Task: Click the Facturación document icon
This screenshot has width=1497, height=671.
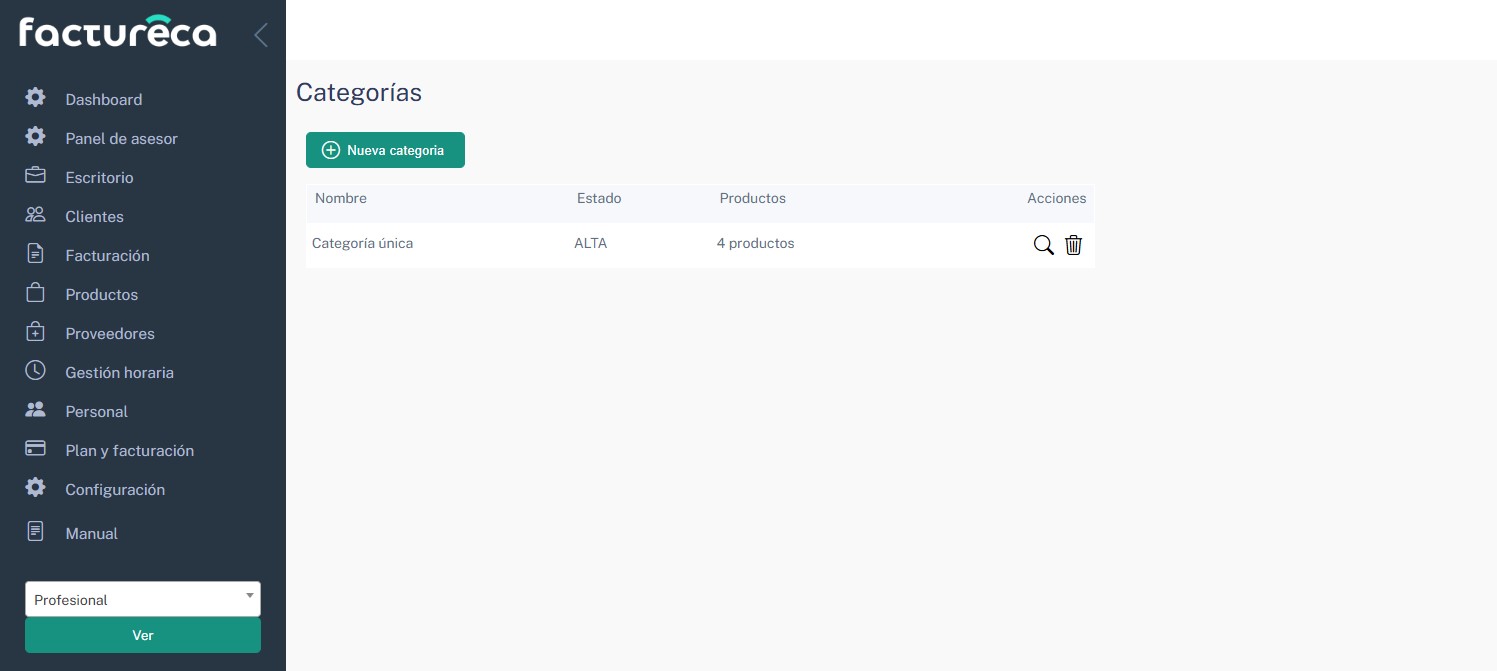Action: pos(35,254)
